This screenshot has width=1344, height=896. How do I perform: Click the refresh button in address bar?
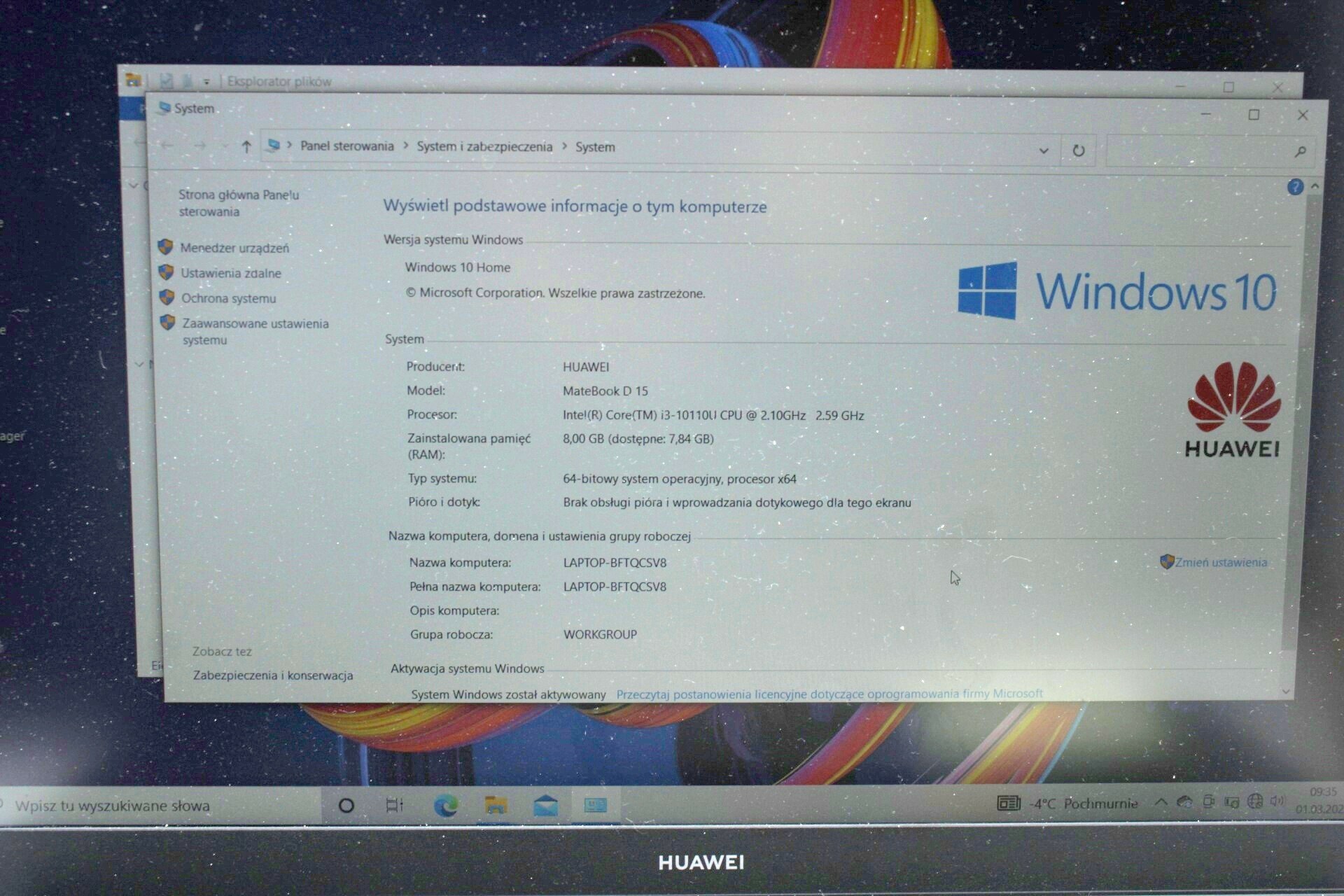pos(1078,150)
